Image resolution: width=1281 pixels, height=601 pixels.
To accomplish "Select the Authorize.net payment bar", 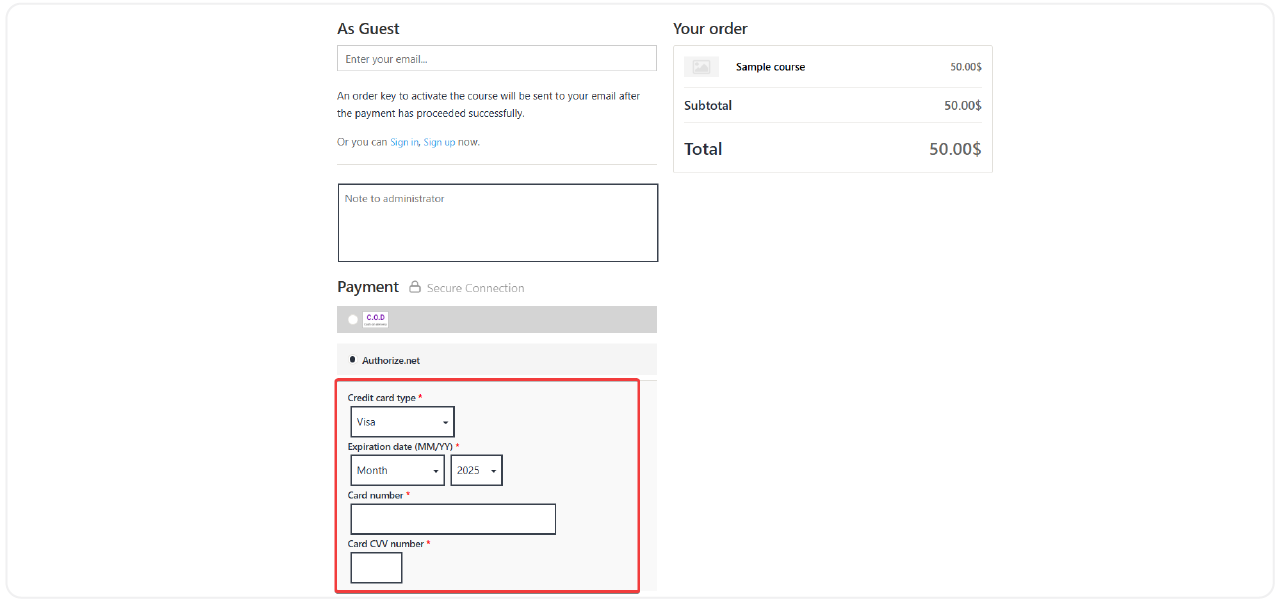I will [x=496, y=359].
